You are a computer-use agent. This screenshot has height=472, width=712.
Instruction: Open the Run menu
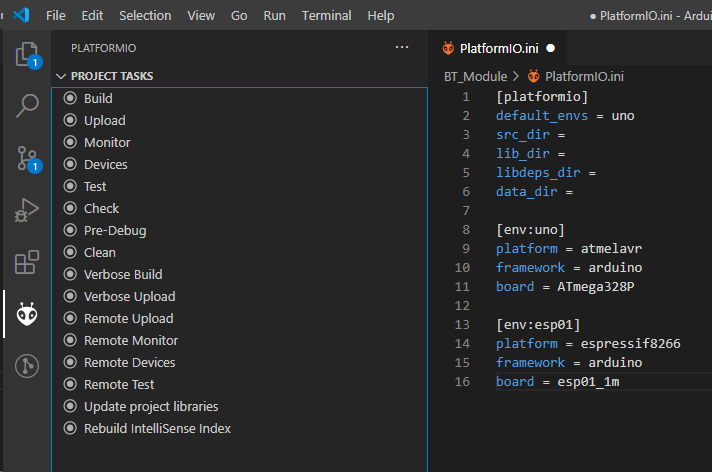tap(275, 15)
